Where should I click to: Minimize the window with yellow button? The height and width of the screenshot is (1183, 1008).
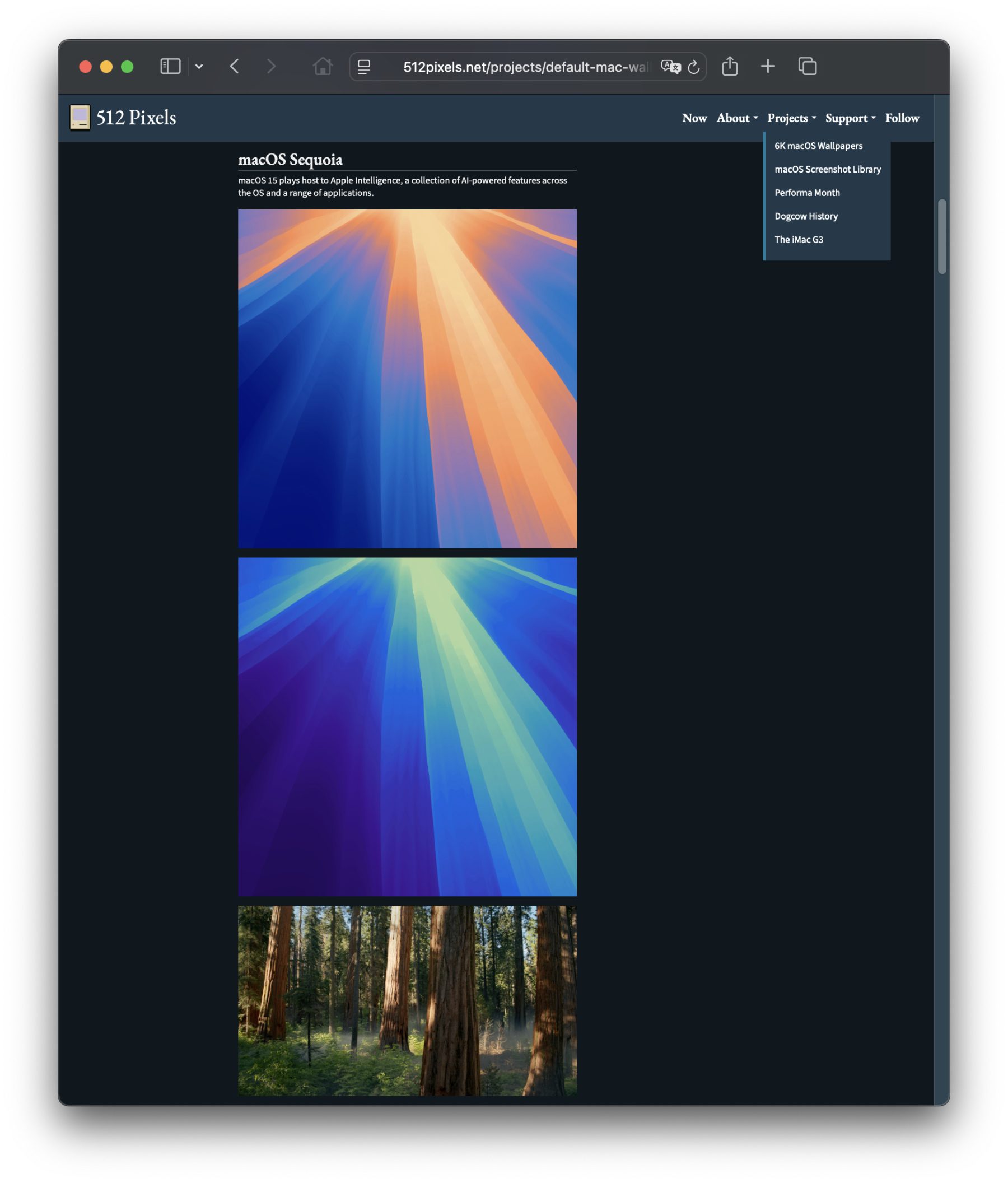point(106,67)
